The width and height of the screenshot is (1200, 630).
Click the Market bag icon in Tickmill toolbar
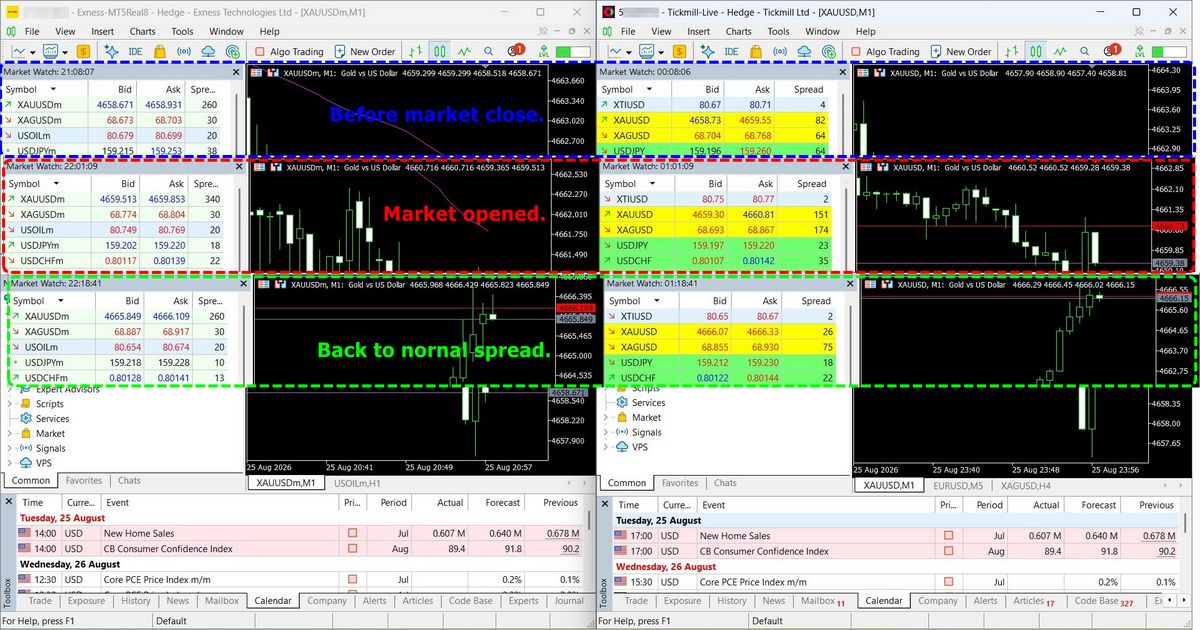755,51
